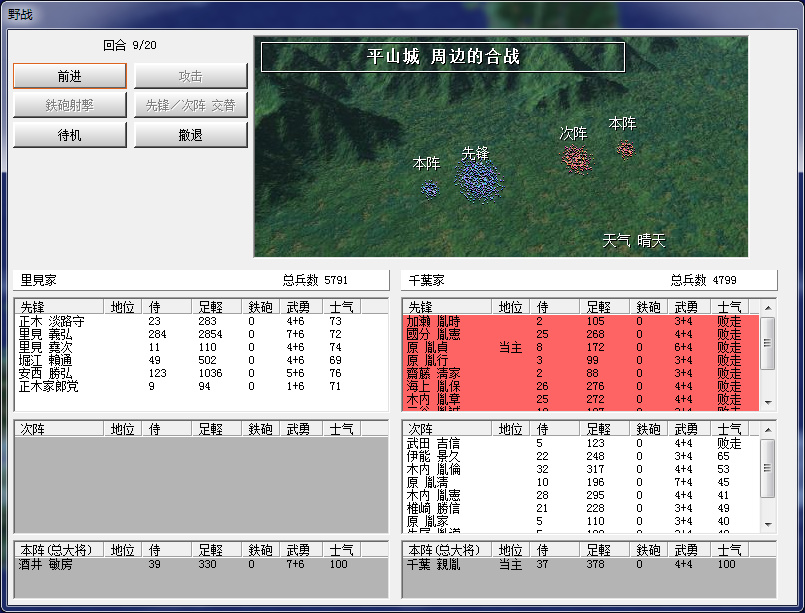Image resolution: width=805 pixels, height=613 pixels.
Task: Select row 木内 胤章
Action: pos(581,399)
